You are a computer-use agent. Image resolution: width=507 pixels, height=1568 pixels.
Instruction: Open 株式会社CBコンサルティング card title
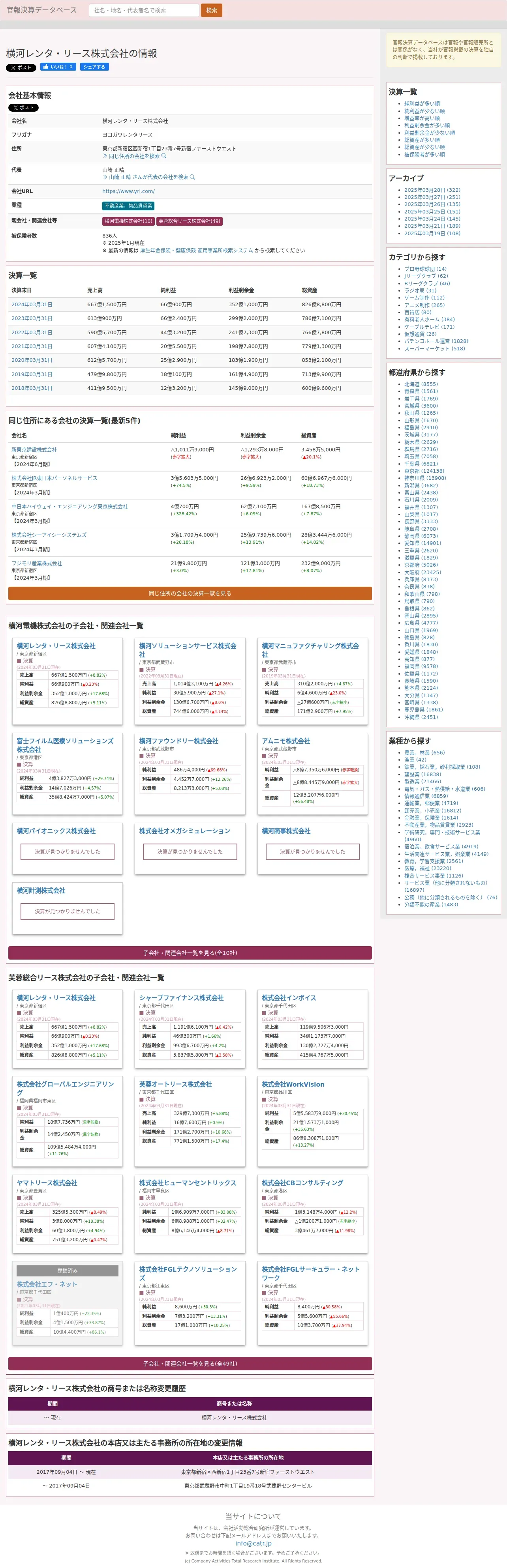303,1183
